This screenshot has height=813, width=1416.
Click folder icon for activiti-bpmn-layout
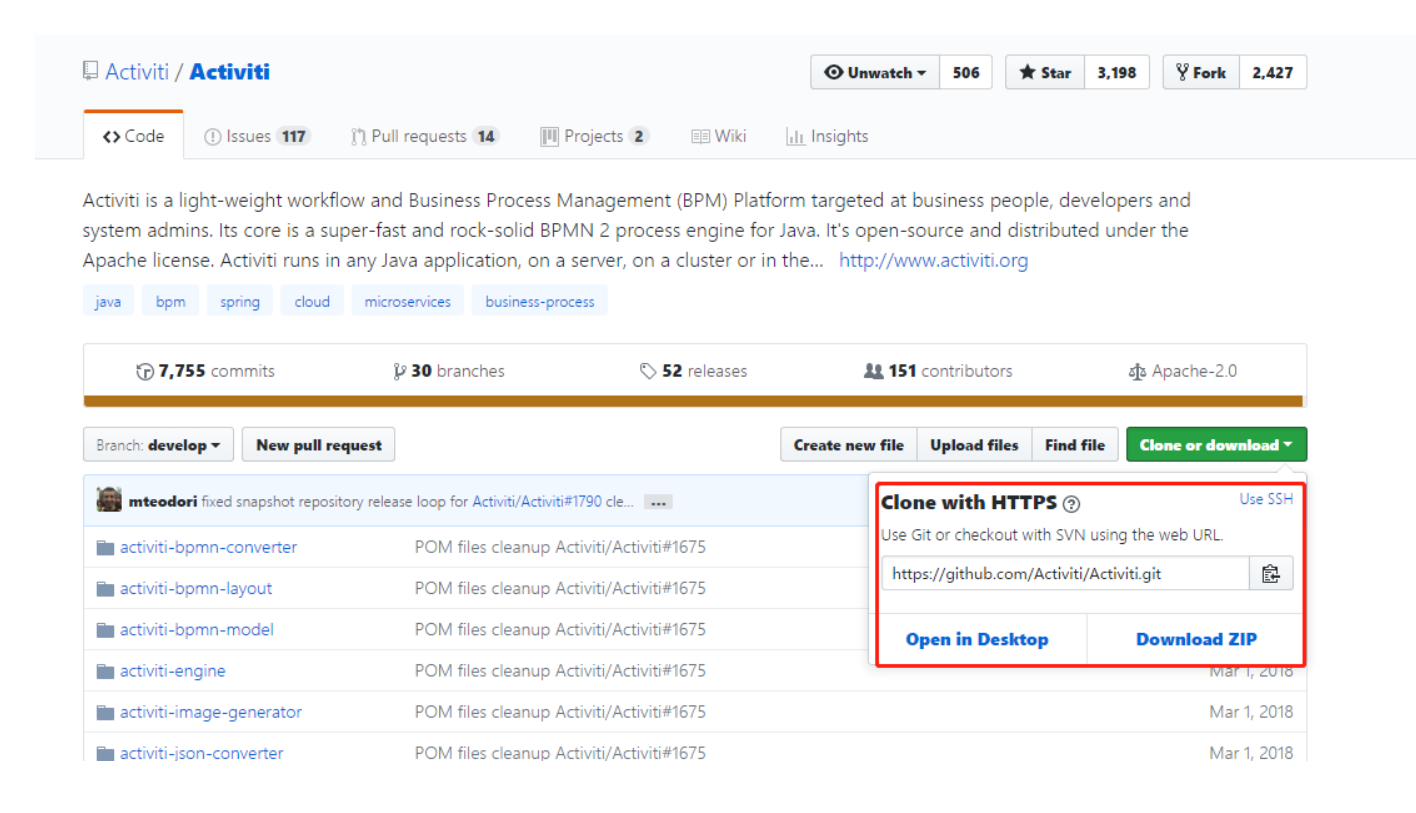point(105,588)
